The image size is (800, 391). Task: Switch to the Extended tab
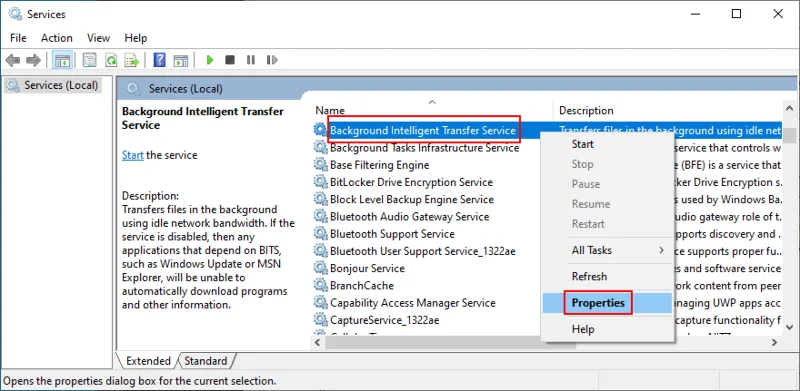[x=148, y=361]
